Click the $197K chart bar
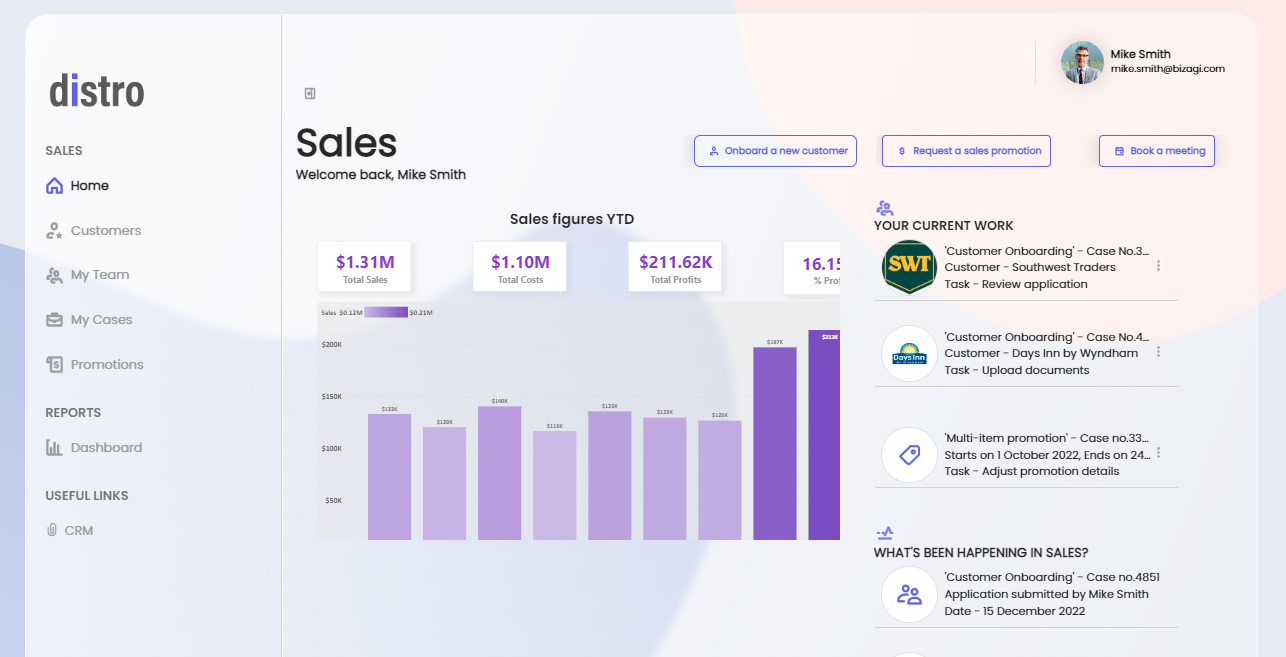This screenshot has height=657, width=1286. click(775, 443)
